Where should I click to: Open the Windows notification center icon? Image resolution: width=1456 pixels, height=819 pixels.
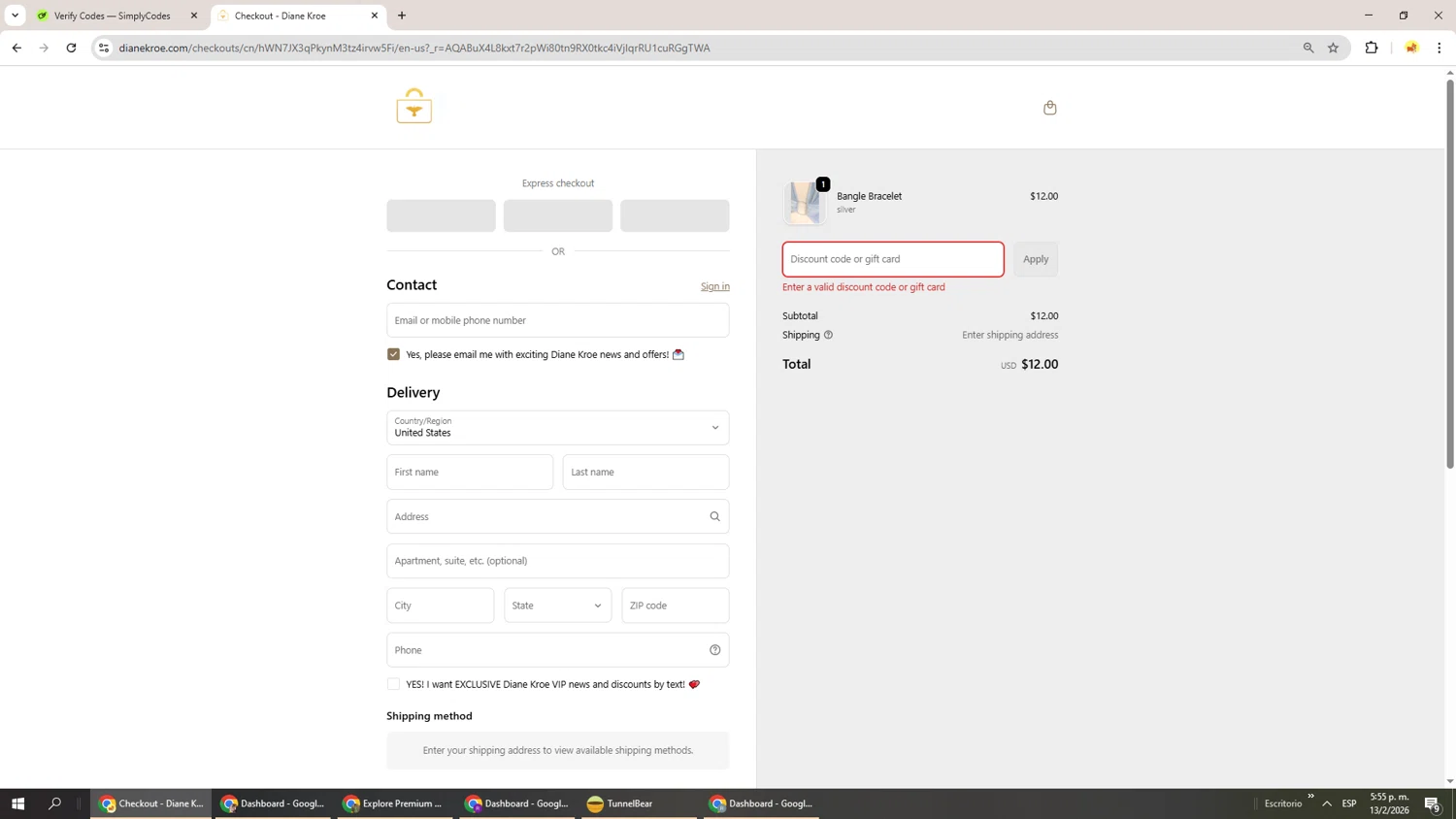(1432, 803)
